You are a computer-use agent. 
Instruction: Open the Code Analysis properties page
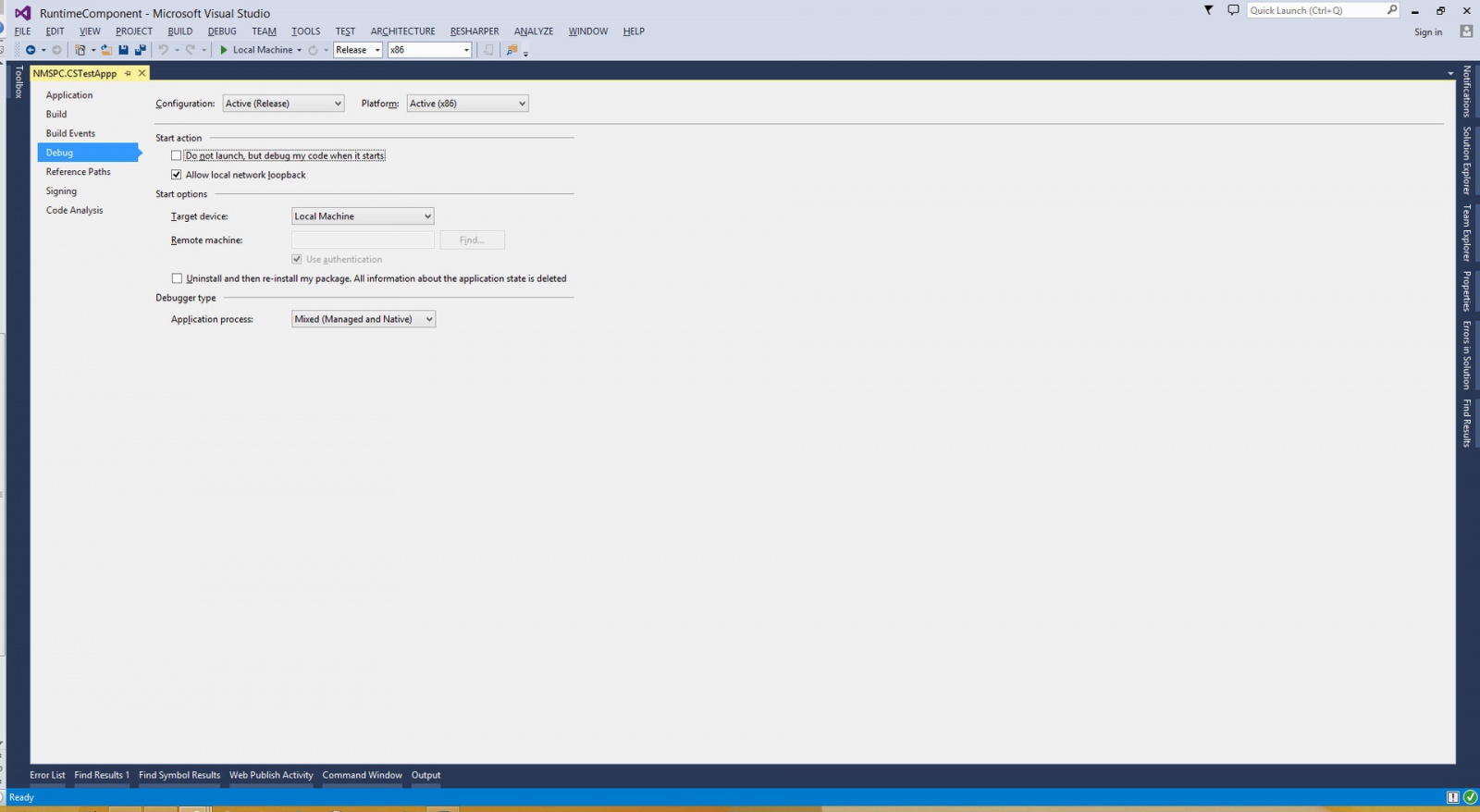tap(75, 211)
